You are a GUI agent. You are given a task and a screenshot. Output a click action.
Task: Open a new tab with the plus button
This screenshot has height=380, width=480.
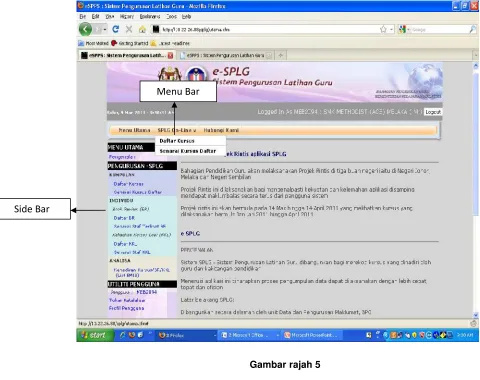pyautogui.click(x=281, y=55)
